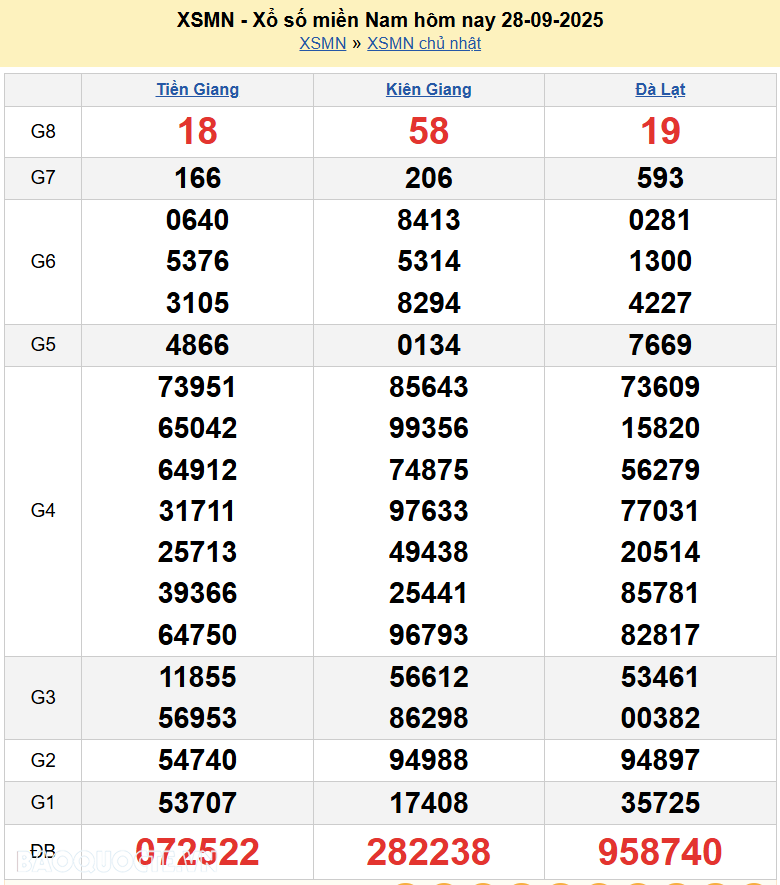Select Đà Lạt G2 number 94897
Image resolution: width=780 pixels, height=885 pixels.
pyautogui.click(x=660, y=760)
